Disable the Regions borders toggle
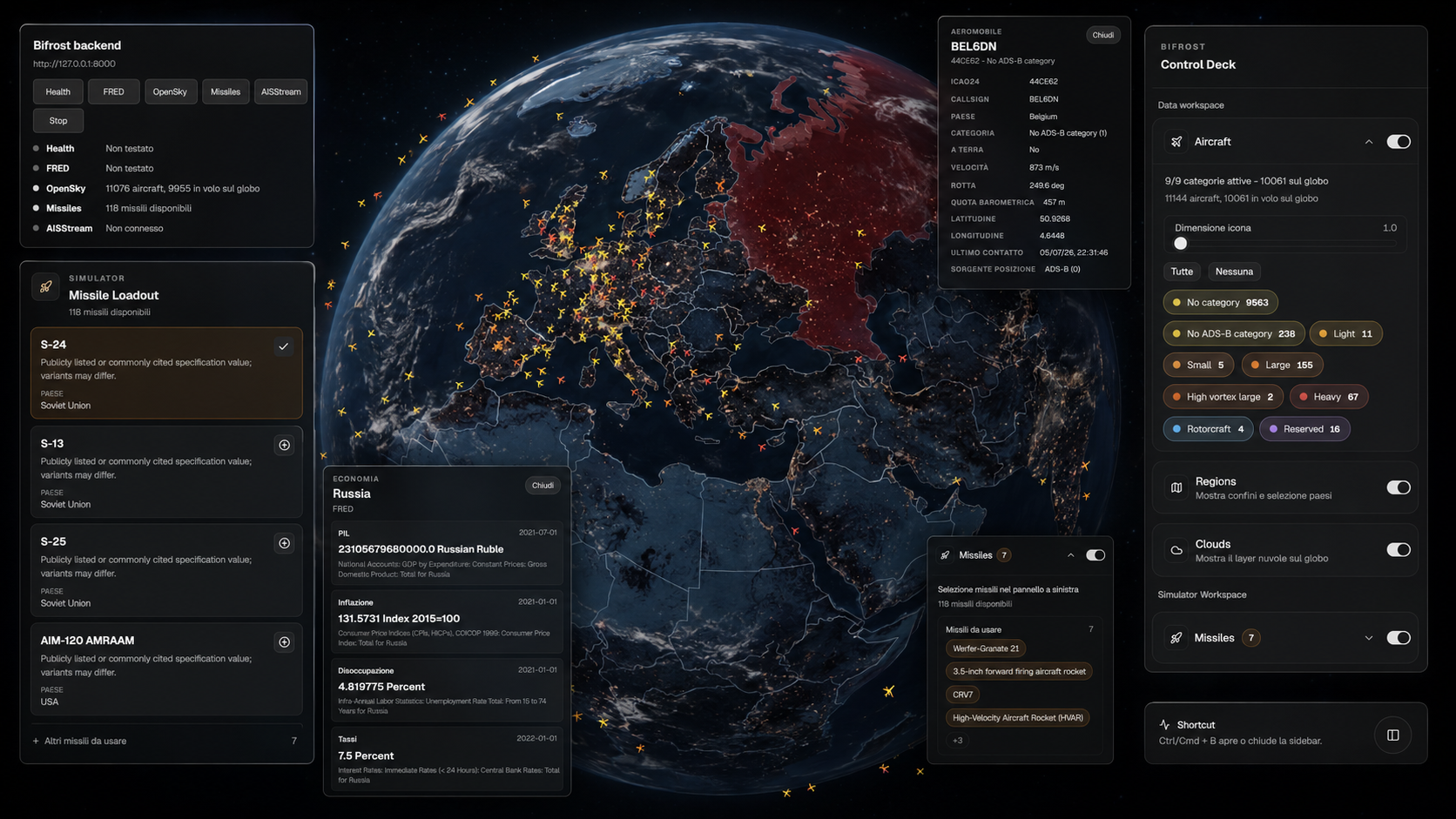This screenshot has height=819, width=1456. click(1398, 487)
